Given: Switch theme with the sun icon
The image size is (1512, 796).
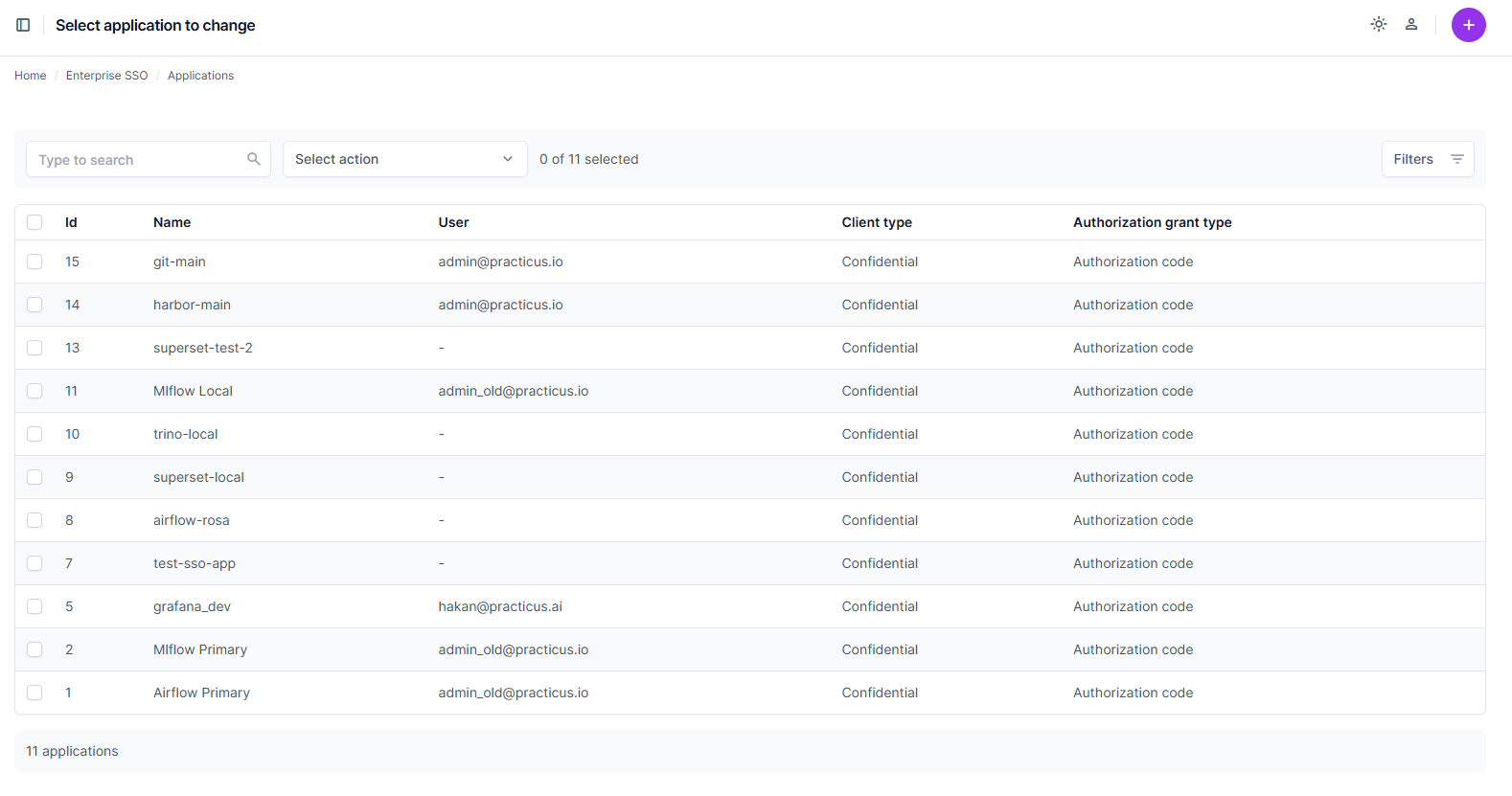Looking at the screenshot, I should [1378, 25].
